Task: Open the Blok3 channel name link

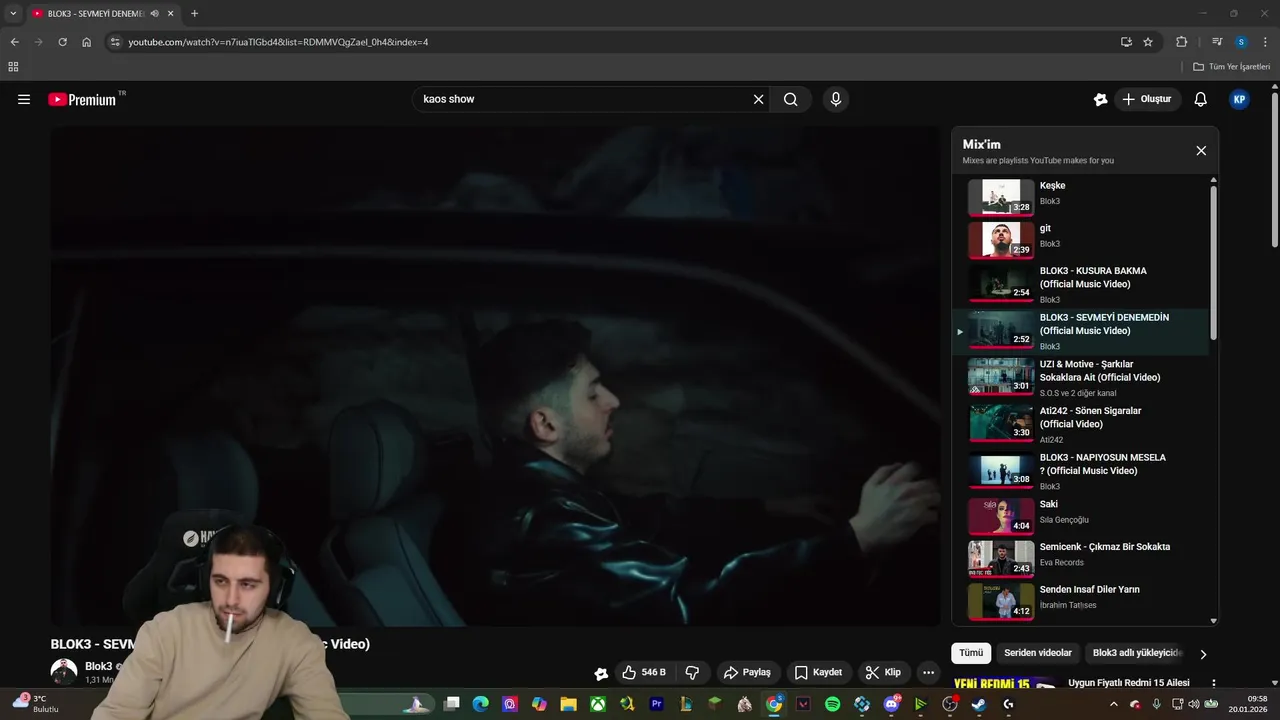Action: (x=99, y=666)
